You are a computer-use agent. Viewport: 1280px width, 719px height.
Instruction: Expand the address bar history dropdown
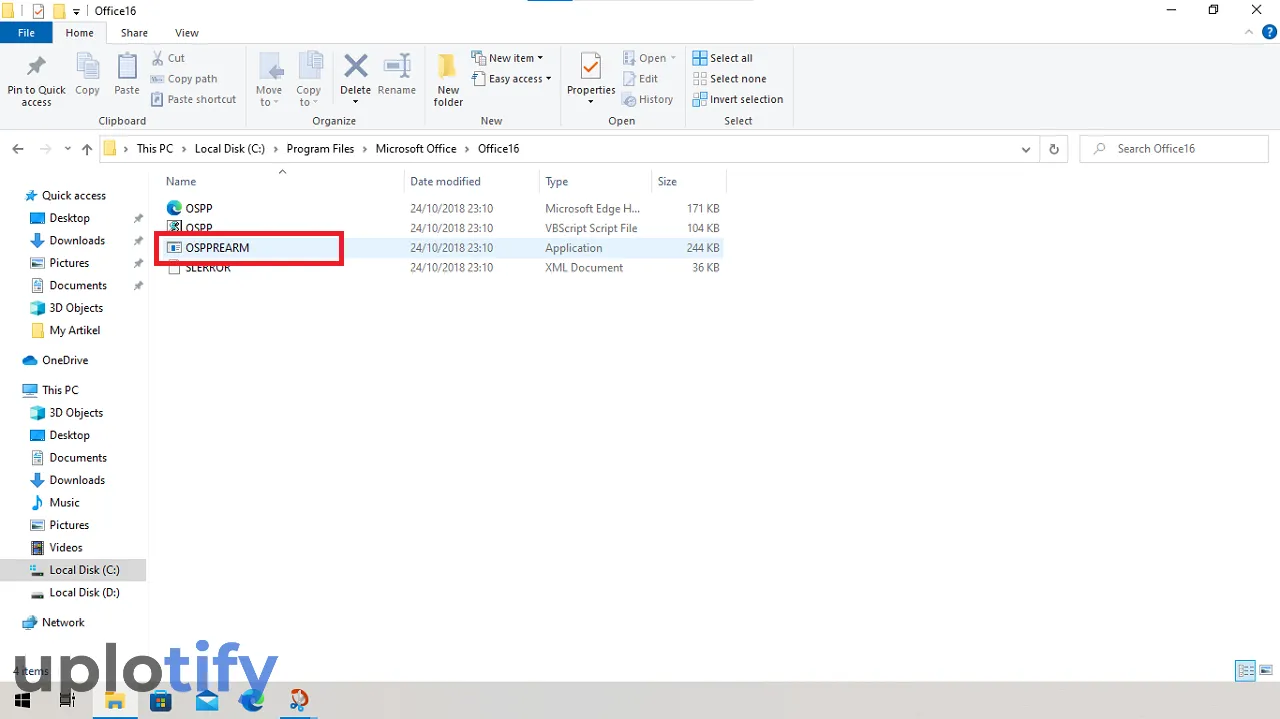1026,149
